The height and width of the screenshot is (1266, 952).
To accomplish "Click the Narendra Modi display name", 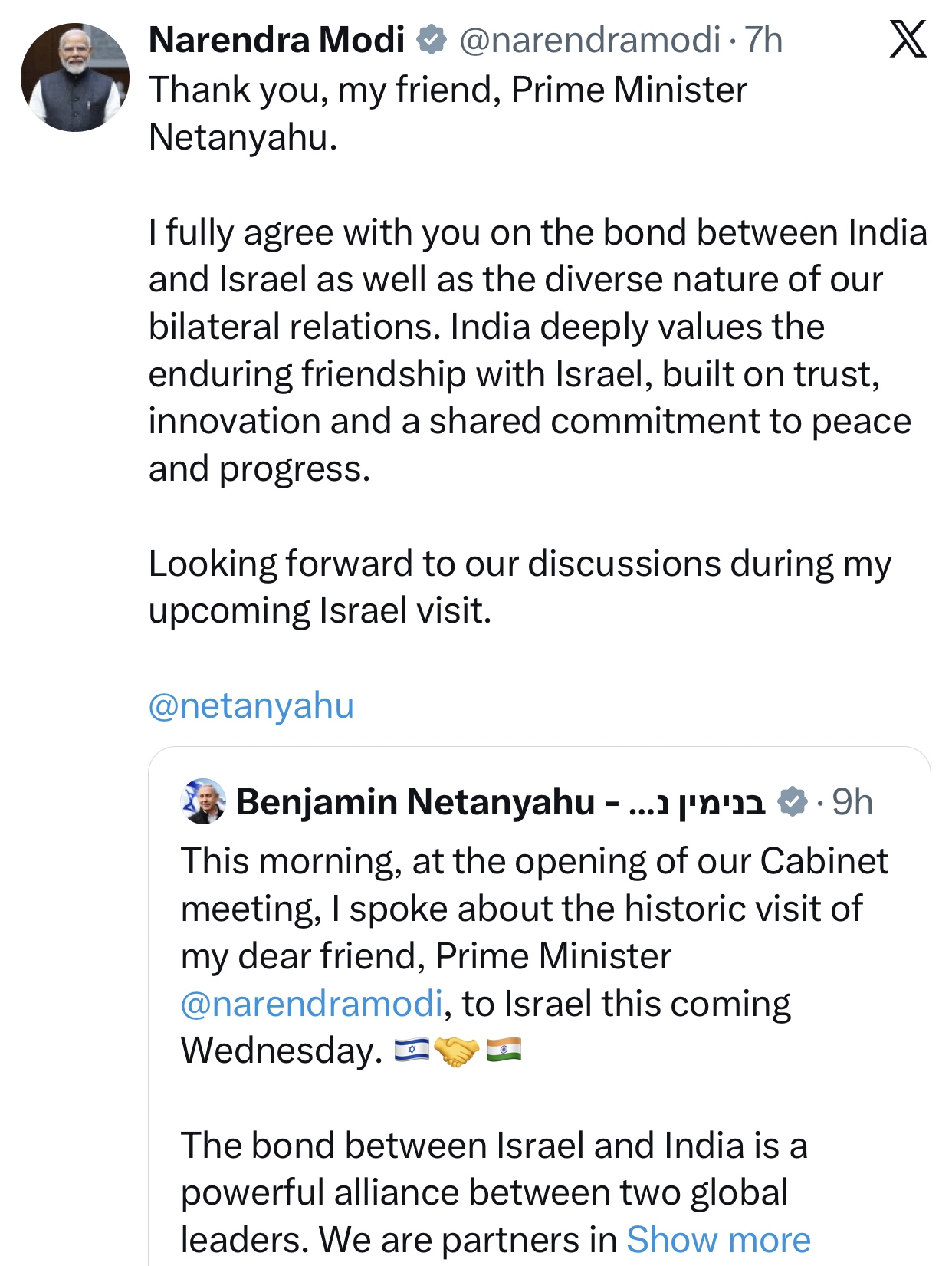I will [277, 39].
